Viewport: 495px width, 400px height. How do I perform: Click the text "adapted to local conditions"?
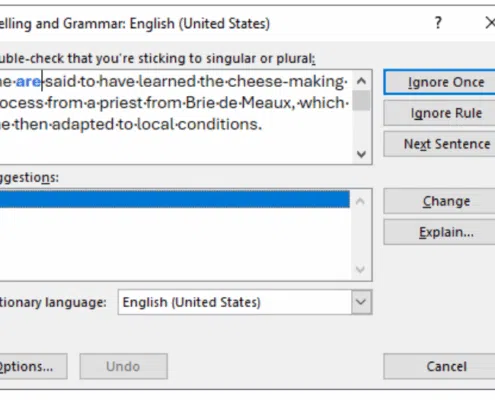tap(157, 125)
